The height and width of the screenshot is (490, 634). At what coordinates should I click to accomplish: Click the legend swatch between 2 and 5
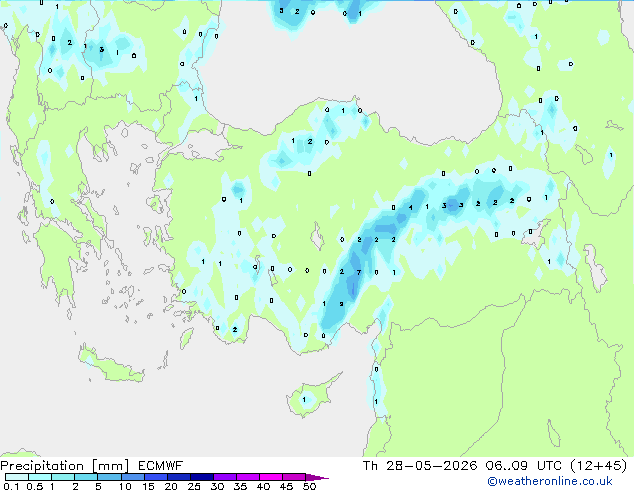coord(86,477)
